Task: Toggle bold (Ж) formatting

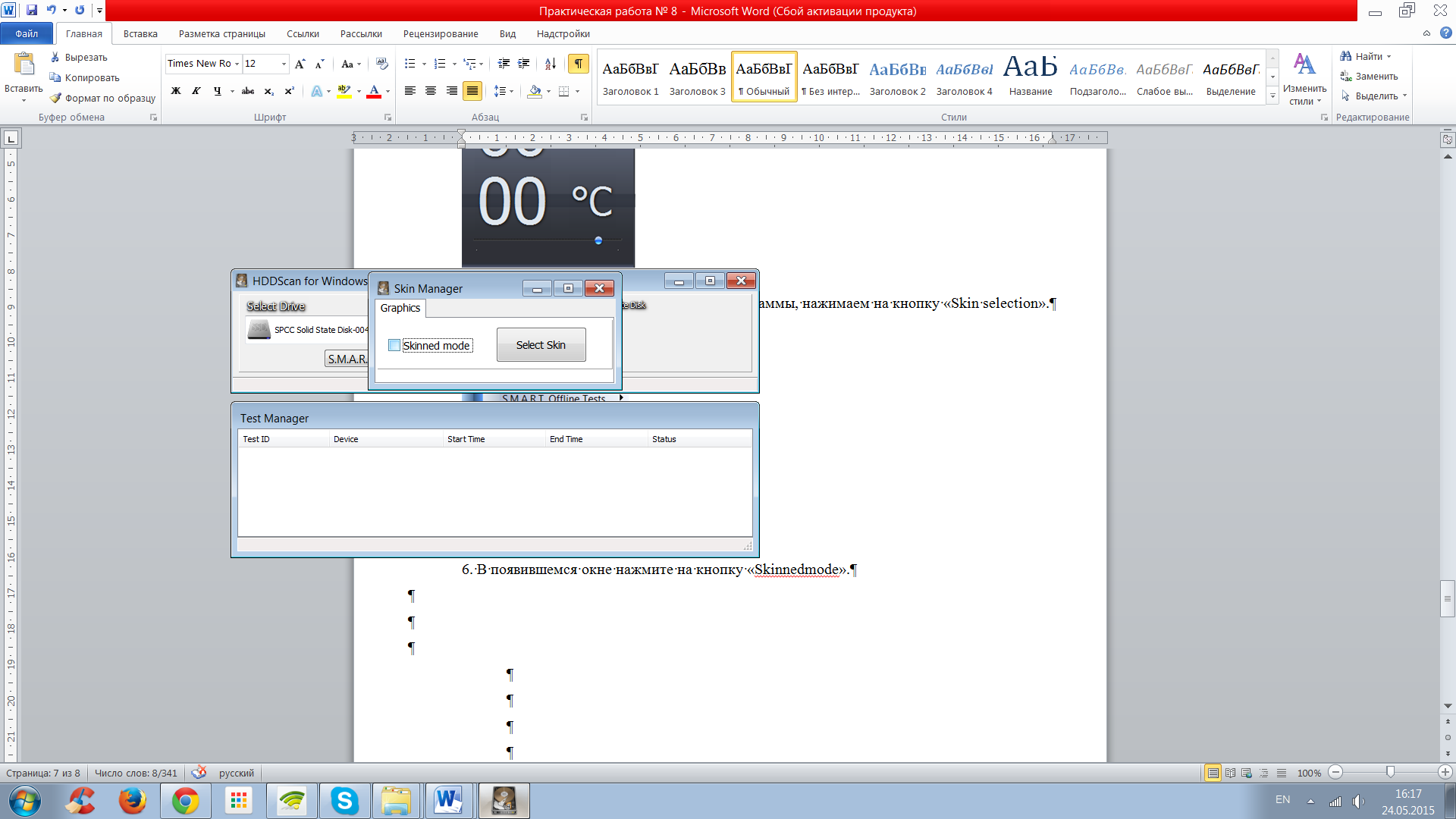Action: [175, 91]
